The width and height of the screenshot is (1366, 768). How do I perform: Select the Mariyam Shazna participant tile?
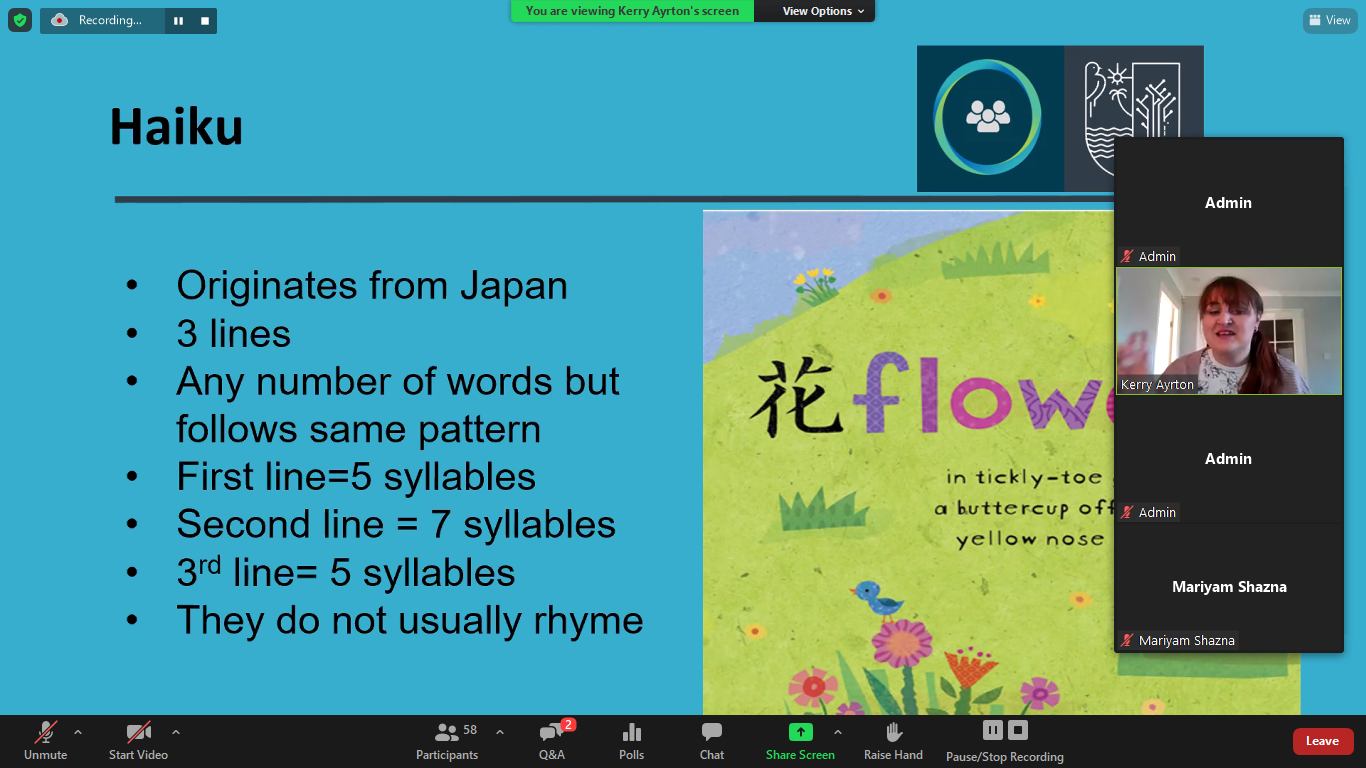[x=1229, y=587]
